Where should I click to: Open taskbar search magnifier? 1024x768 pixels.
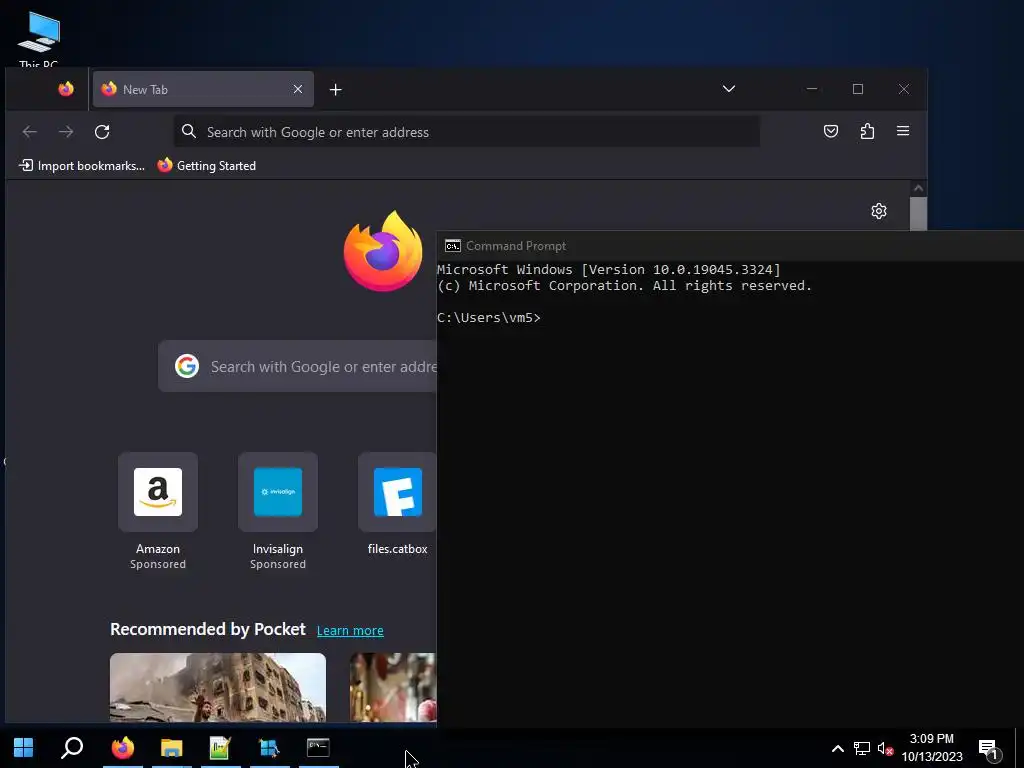[72, 748]
